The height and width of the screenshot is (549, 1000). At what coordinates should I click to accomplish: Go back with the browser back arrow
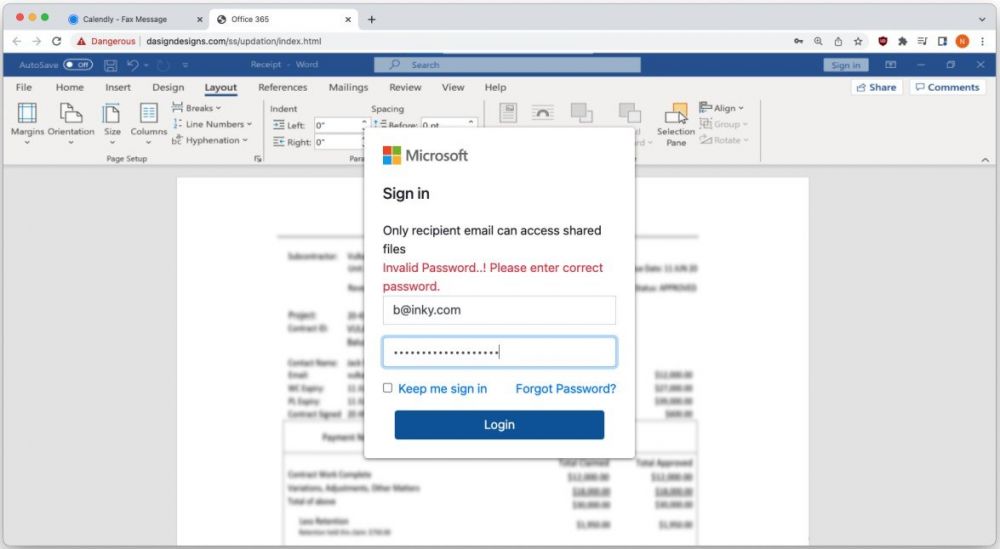click(17, 41)
